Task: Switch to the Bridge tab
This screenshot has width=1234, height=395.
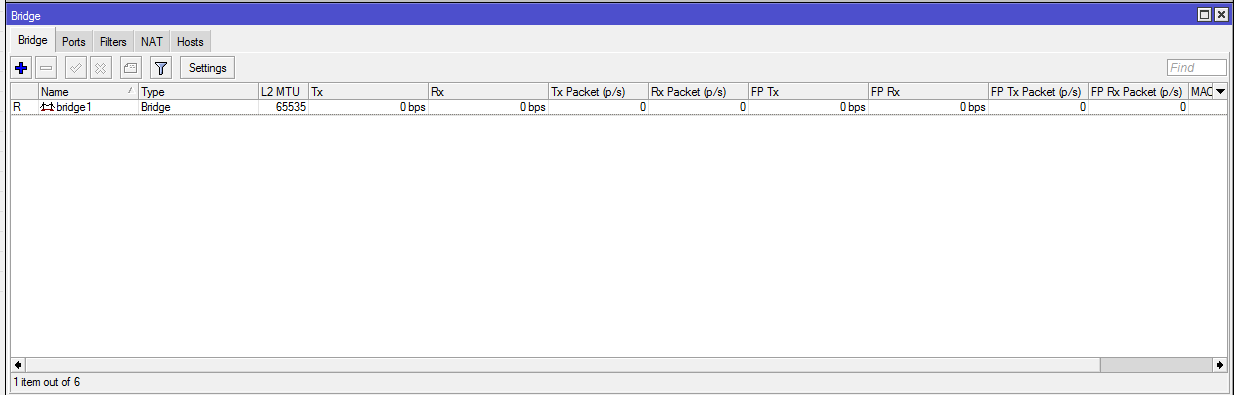Action: point(33,41)
